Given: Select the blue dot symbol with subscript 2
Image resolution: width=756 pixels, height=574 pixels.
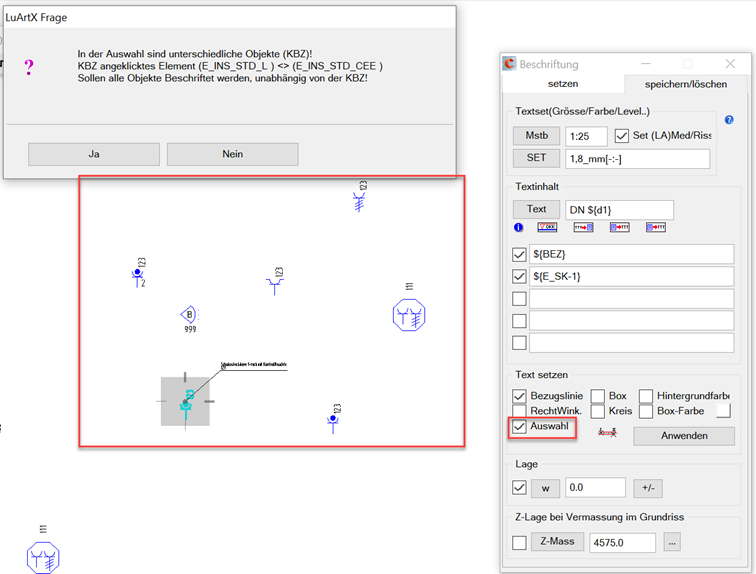Looking at the screenshot, I should coord(138,277).
